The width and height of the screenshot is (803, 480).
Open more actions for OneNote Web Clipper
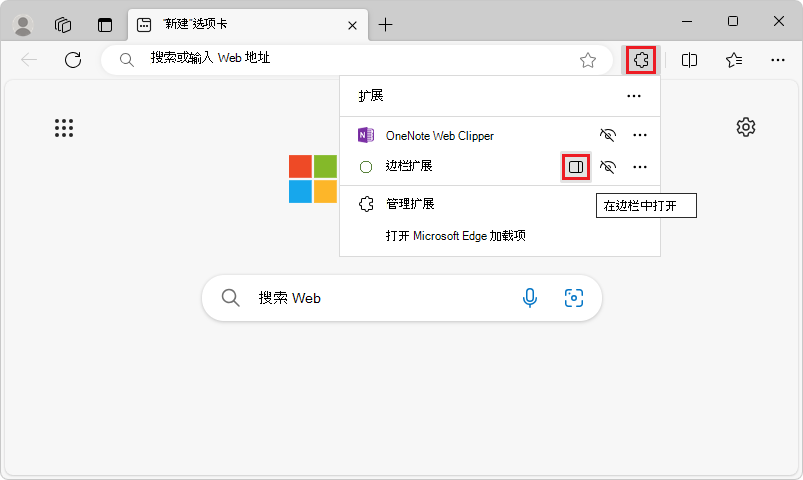pos(640,135)
